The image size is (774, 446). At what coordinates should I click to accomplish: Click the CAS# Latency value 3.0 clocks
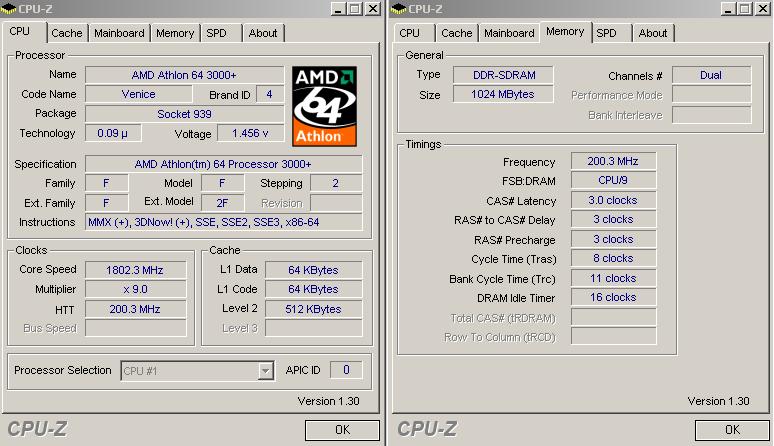click(613, 200)
